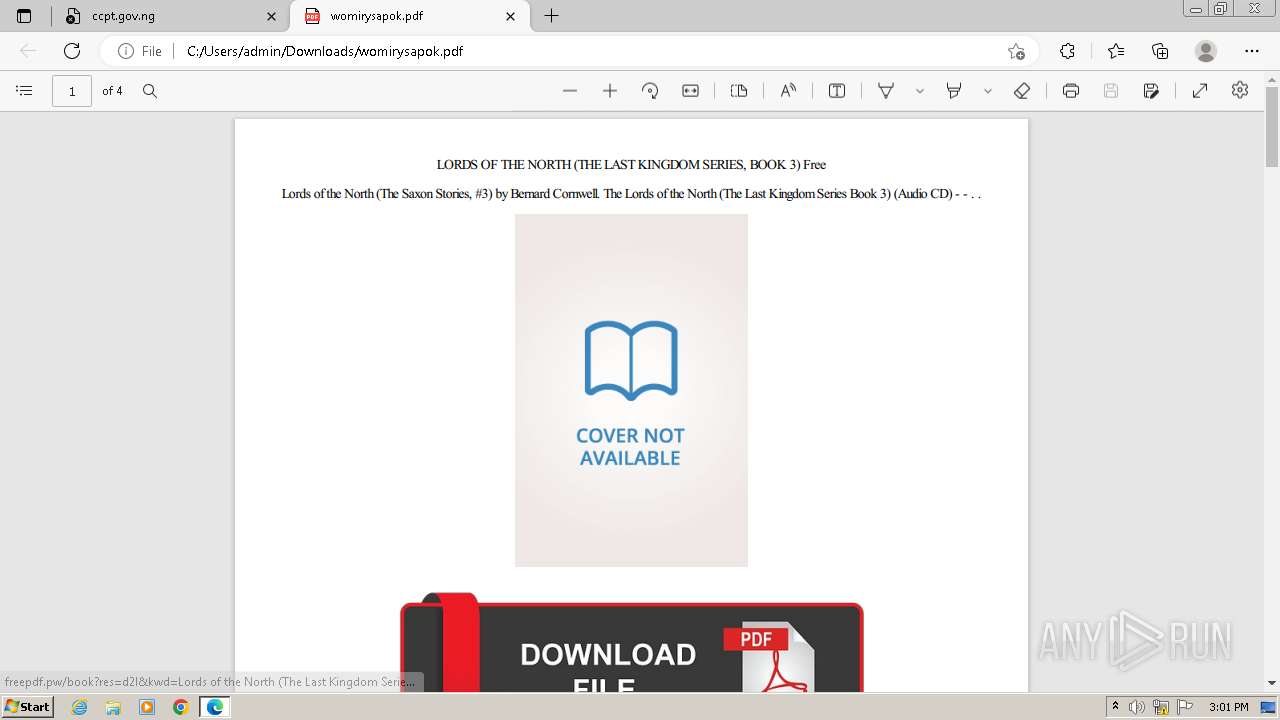Open the Collections panel
This screenshot has width=1280, height=720.
[x=1160, y=51]
